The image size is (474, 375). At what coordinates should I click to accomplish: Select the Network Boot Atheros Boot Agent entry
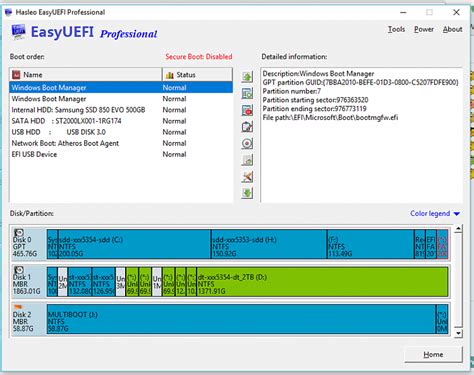pos(121,143)
